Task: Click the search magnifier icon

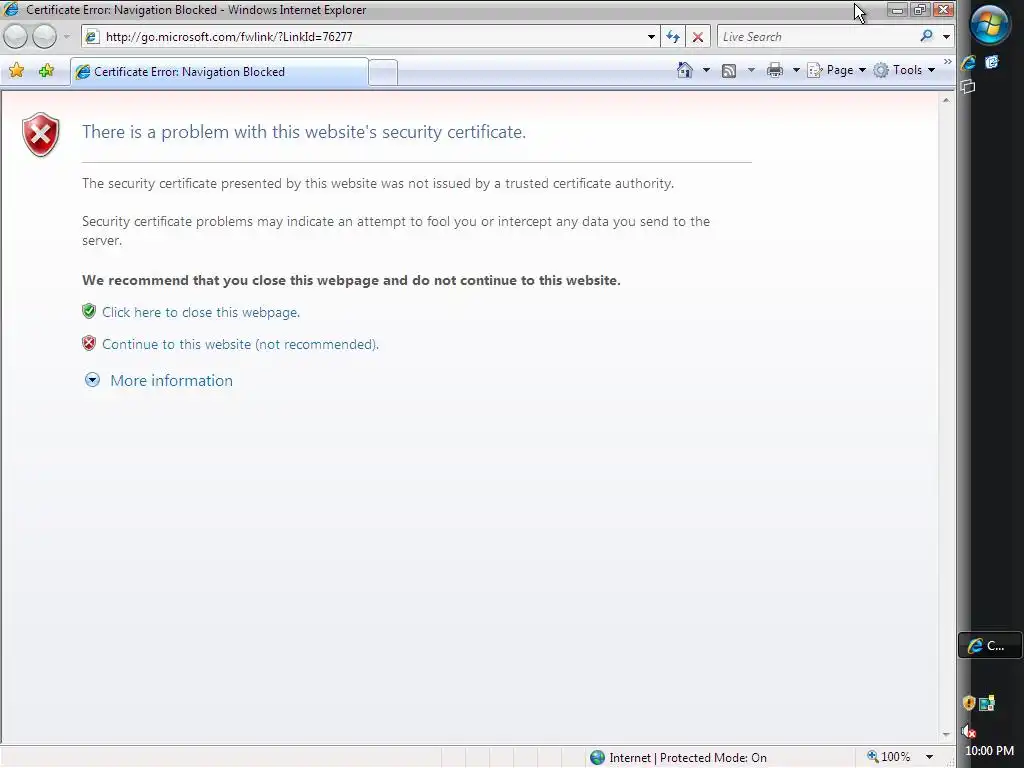Action: click(x=926, y=37)
